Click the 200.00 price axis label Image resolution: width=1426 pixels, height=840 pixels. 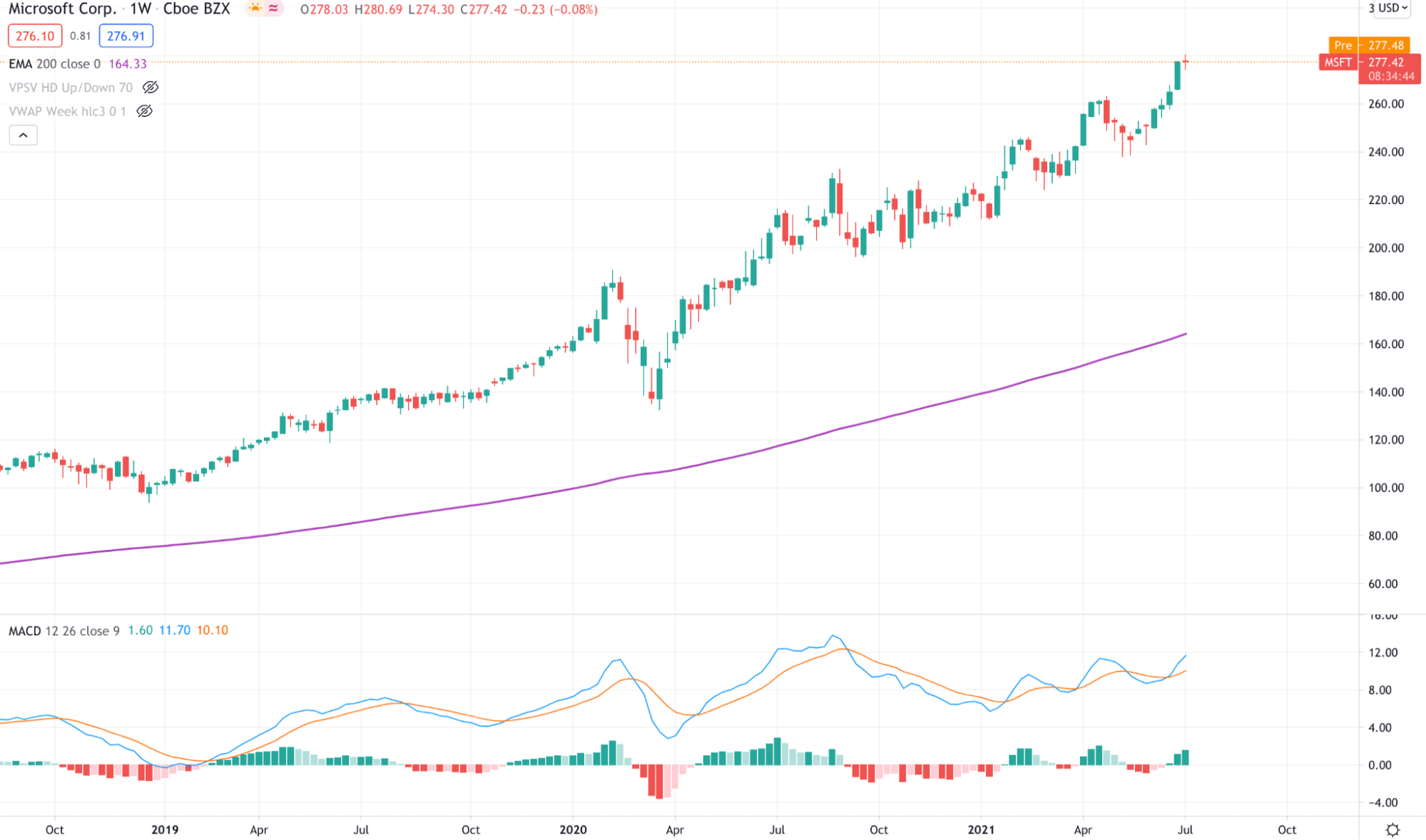(x=1386, y=247)
